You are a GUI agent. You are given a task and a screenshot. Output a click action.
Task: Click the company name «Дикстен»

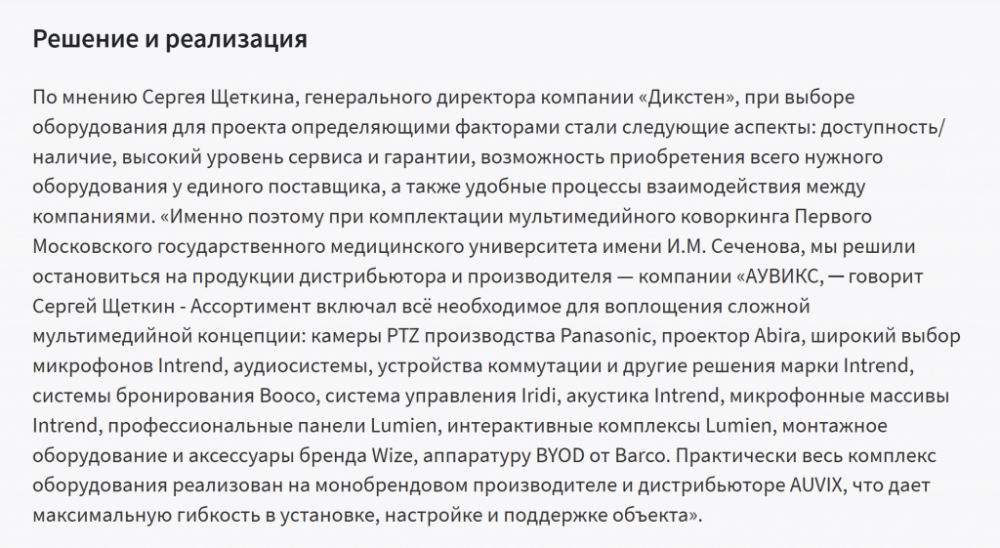click(x=688, y=98)
